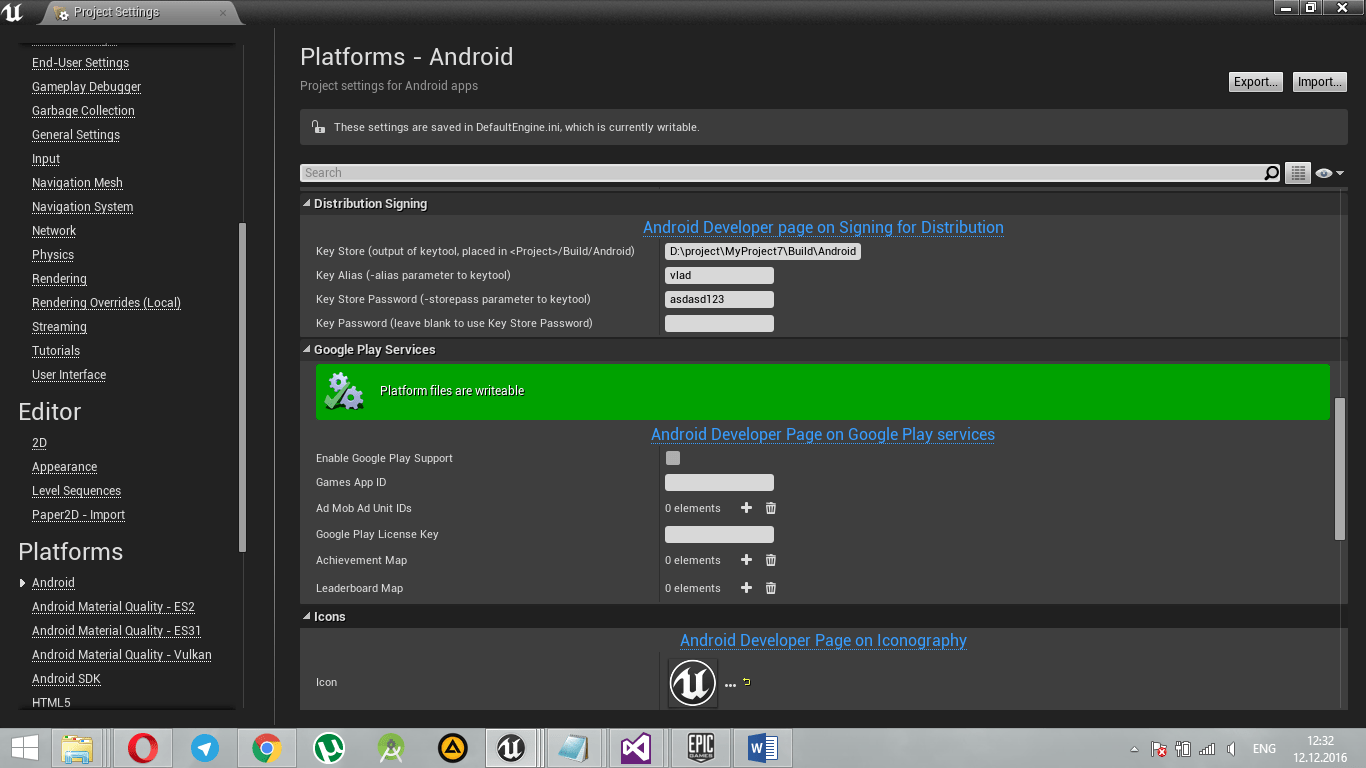Open Rendering settings in the sidebar
1366x768 pixels.
(59, 279)
